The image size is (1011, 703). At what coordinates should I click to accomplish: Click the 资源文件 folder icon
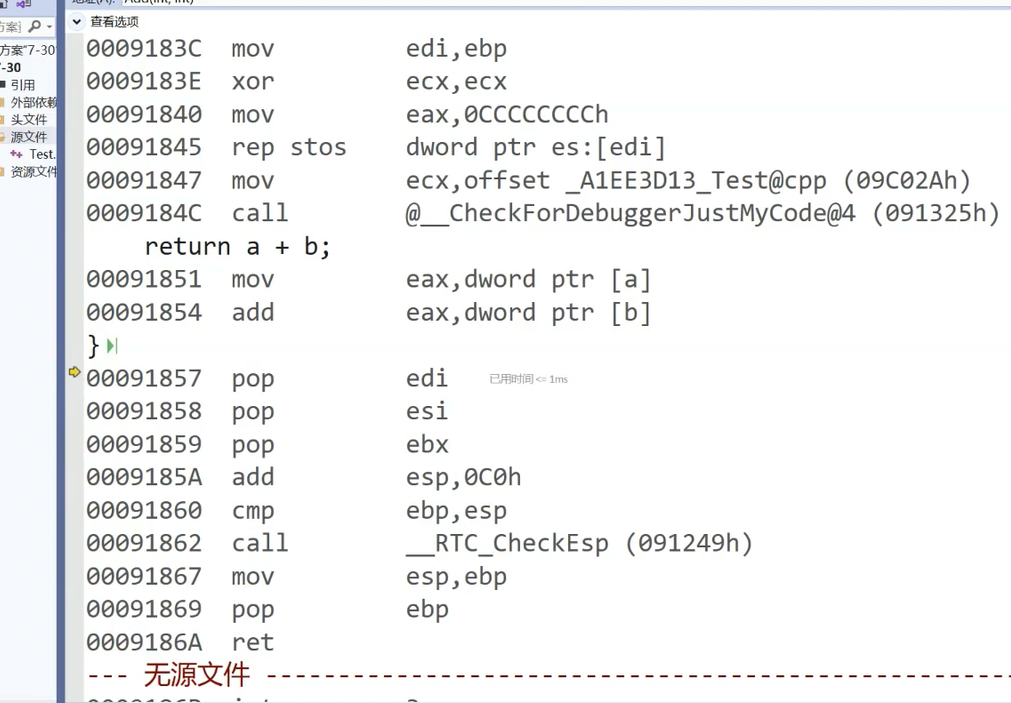point(3,172)
